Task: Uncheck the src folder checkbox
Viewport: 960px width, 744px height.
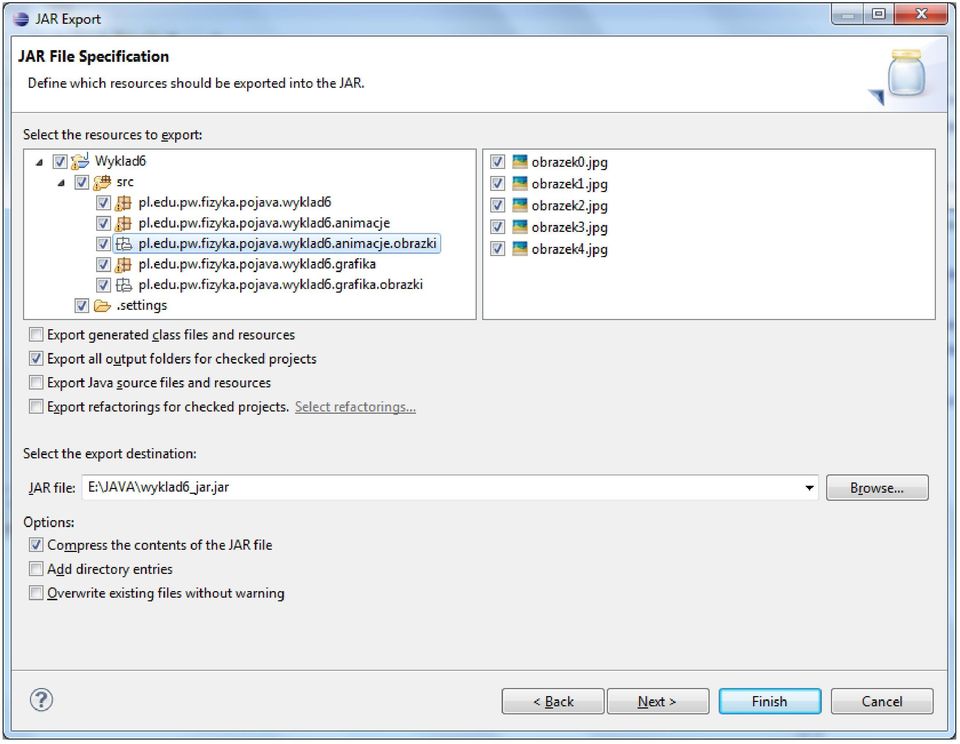Action: point(81,182)
